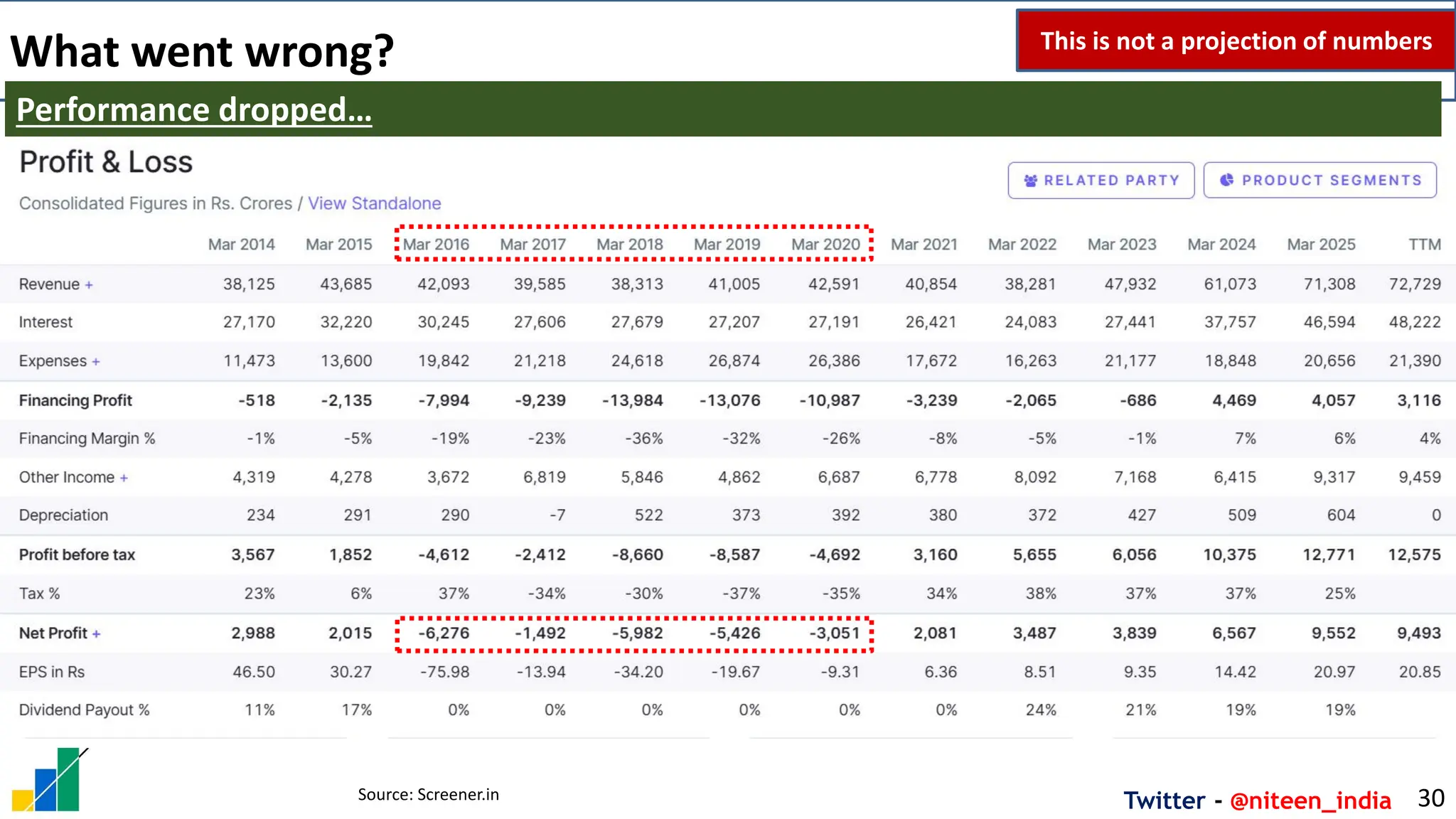Screen dimensions: 1456x819
Task: Click the Depreciation value -7
Action: pos(557,515)
